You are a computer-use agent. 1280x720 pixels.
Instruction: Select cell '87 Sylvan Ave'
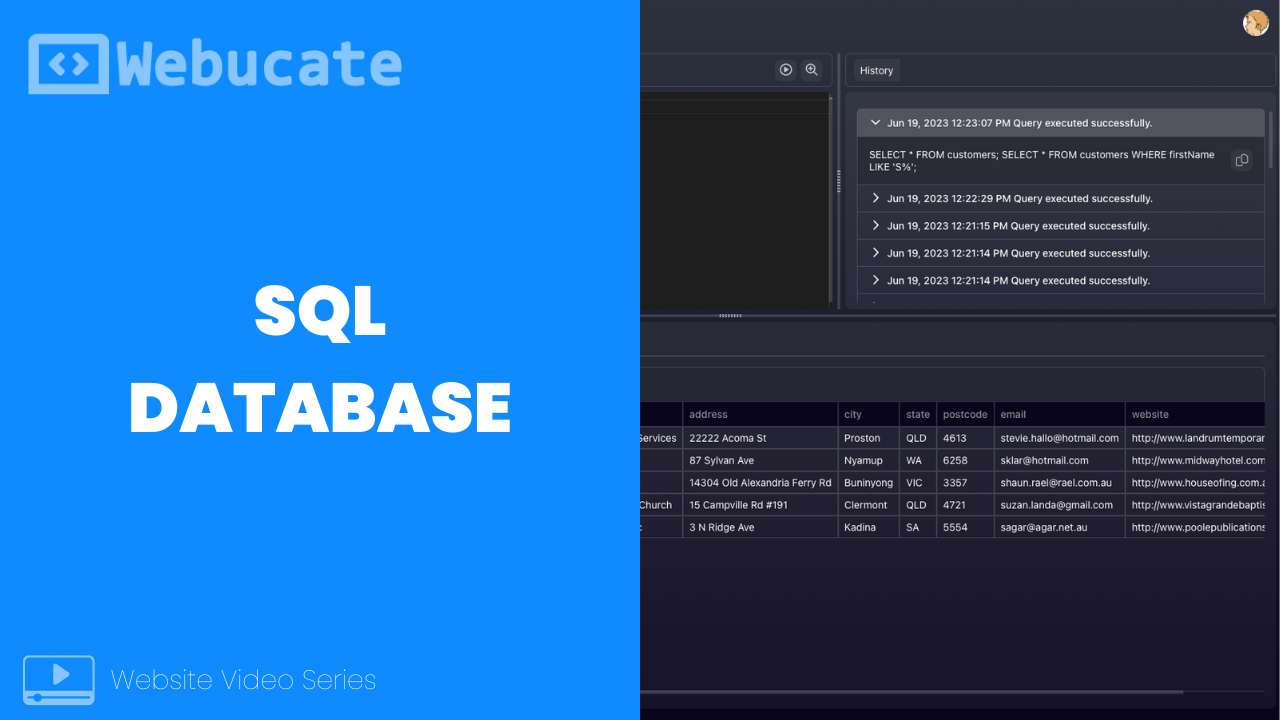(x=760, y=460)
